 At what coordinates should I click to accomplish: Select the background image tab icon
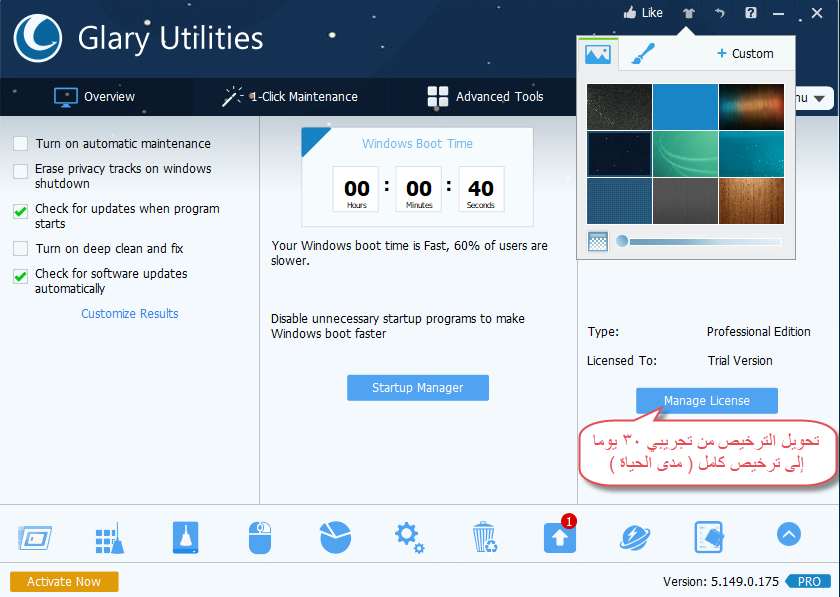[x=598, y=54]
